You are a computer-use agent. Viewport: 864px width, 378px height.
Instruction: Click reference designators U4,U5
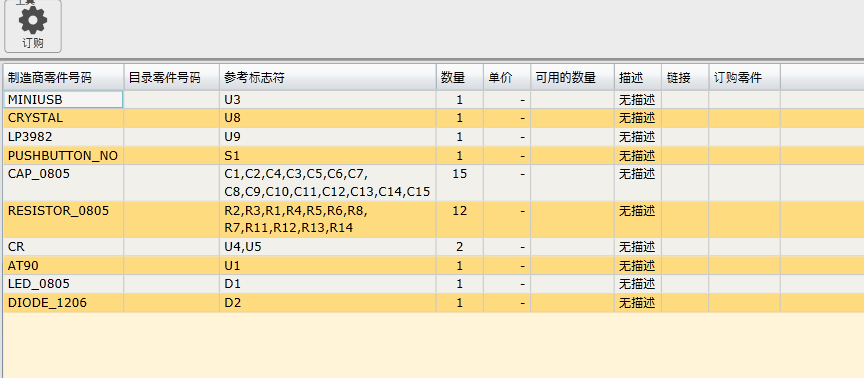(x=243, y=247)
